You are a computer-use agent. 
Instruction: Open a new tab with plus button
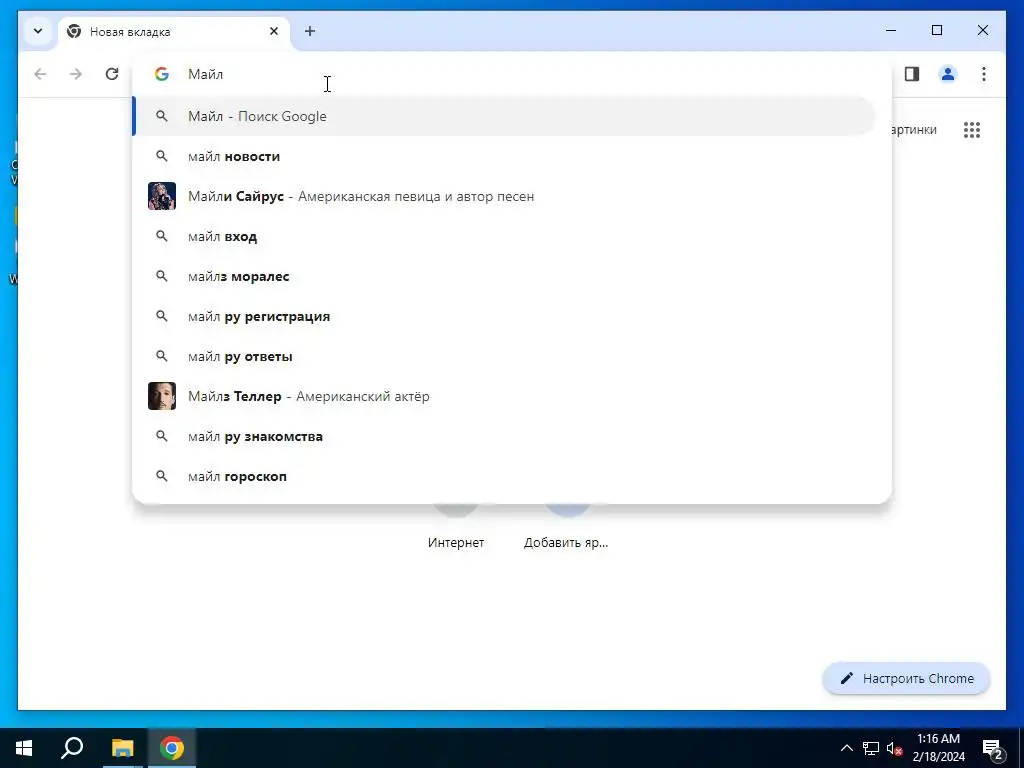coord(310,31)
